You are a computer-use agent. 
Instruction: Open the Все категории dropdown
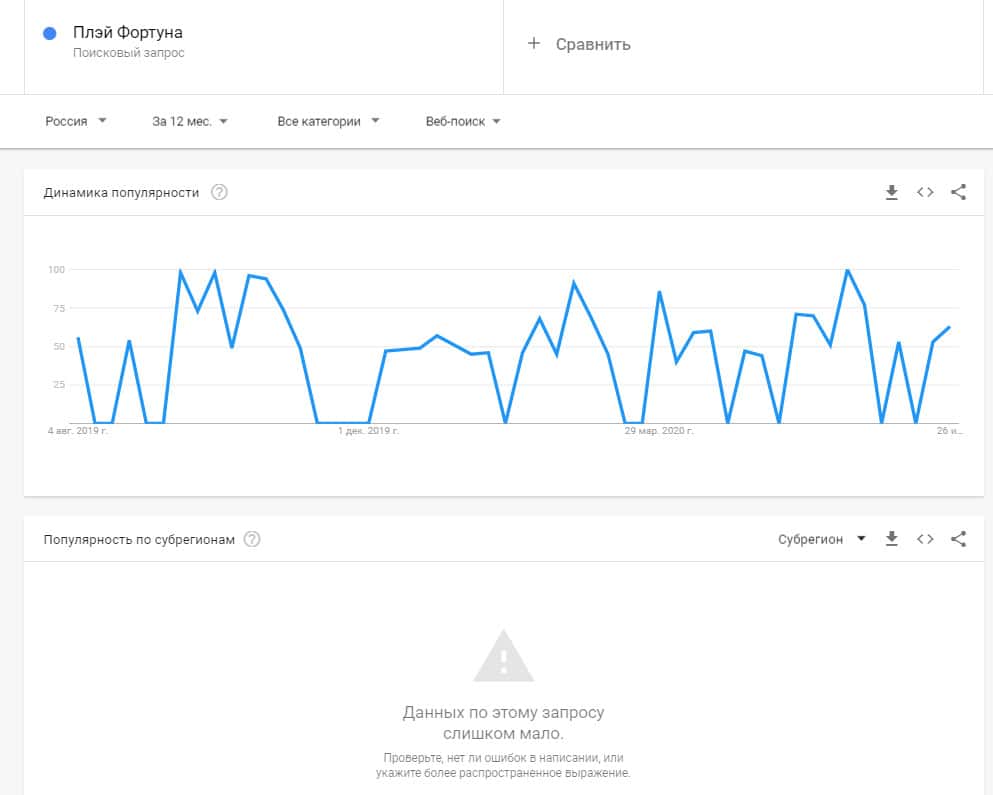pos(328,121)
